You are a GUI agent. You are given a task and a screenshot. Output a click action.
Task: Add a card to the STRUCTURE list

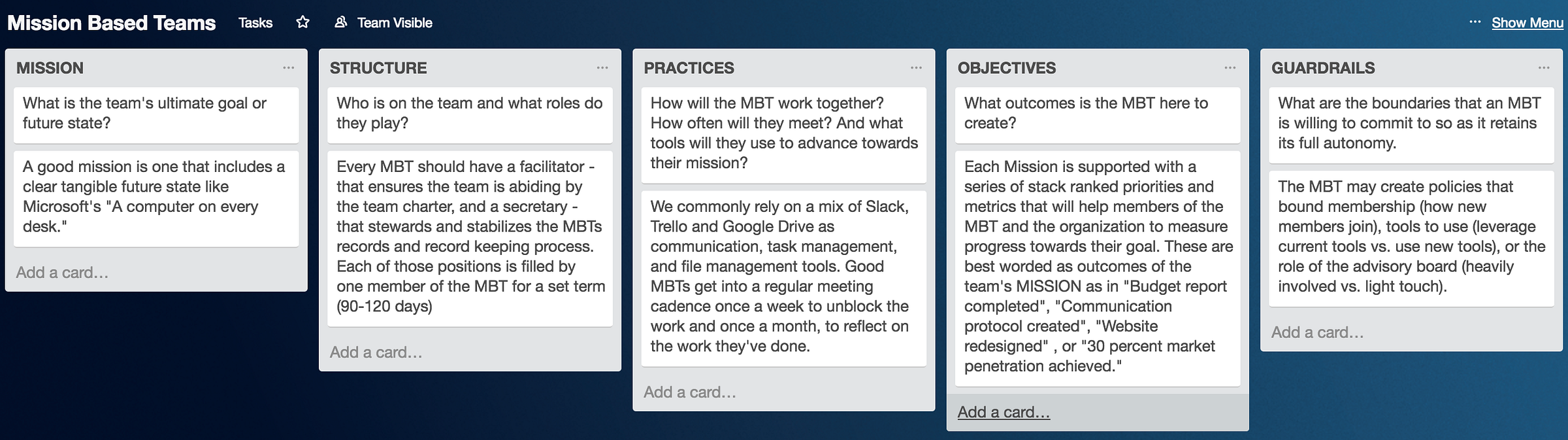(376, 352)
